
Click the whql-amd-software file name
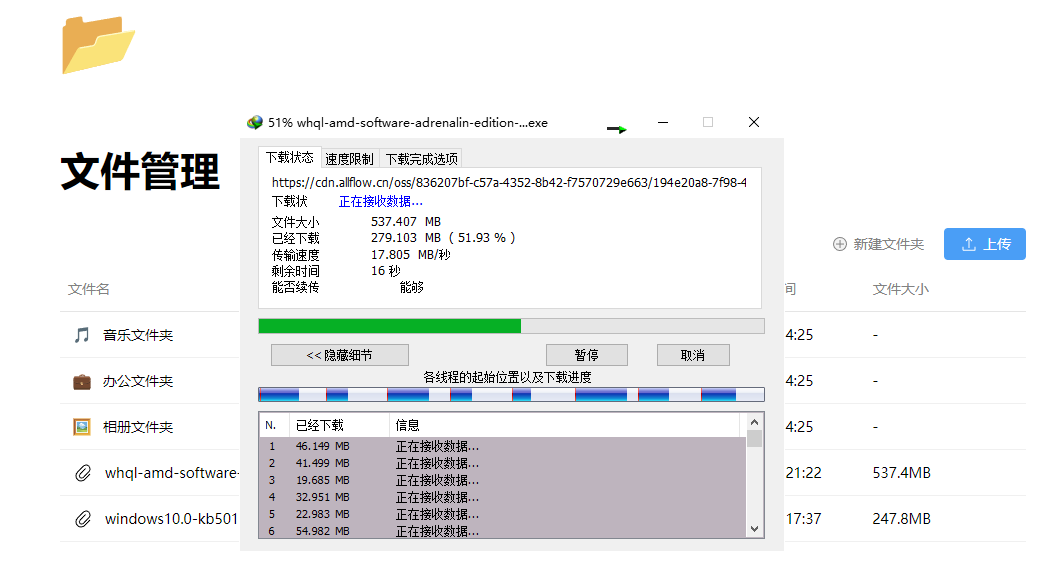pos(172,473)
